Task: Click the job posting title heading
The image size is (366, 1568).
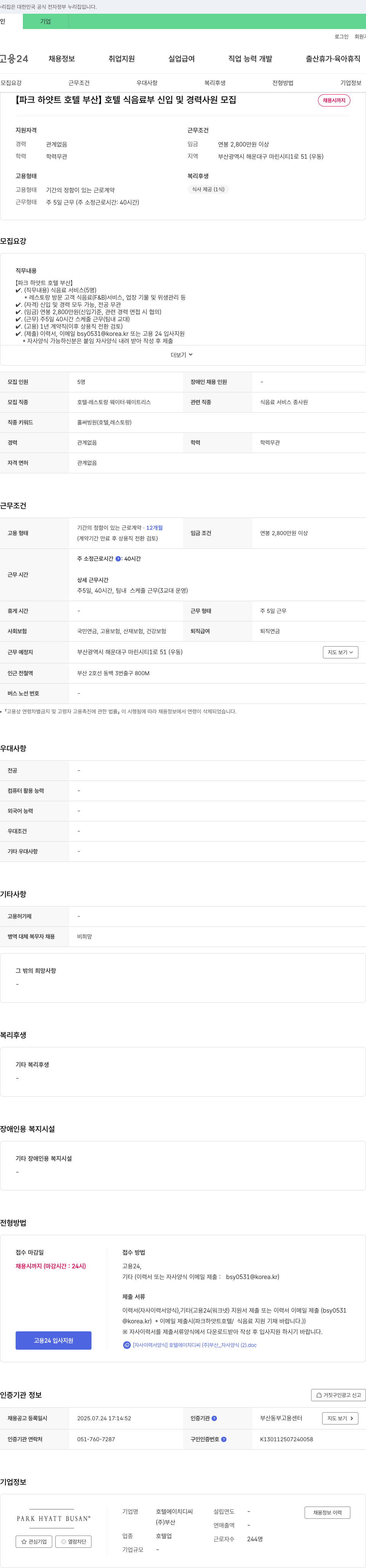Action: 126,100
